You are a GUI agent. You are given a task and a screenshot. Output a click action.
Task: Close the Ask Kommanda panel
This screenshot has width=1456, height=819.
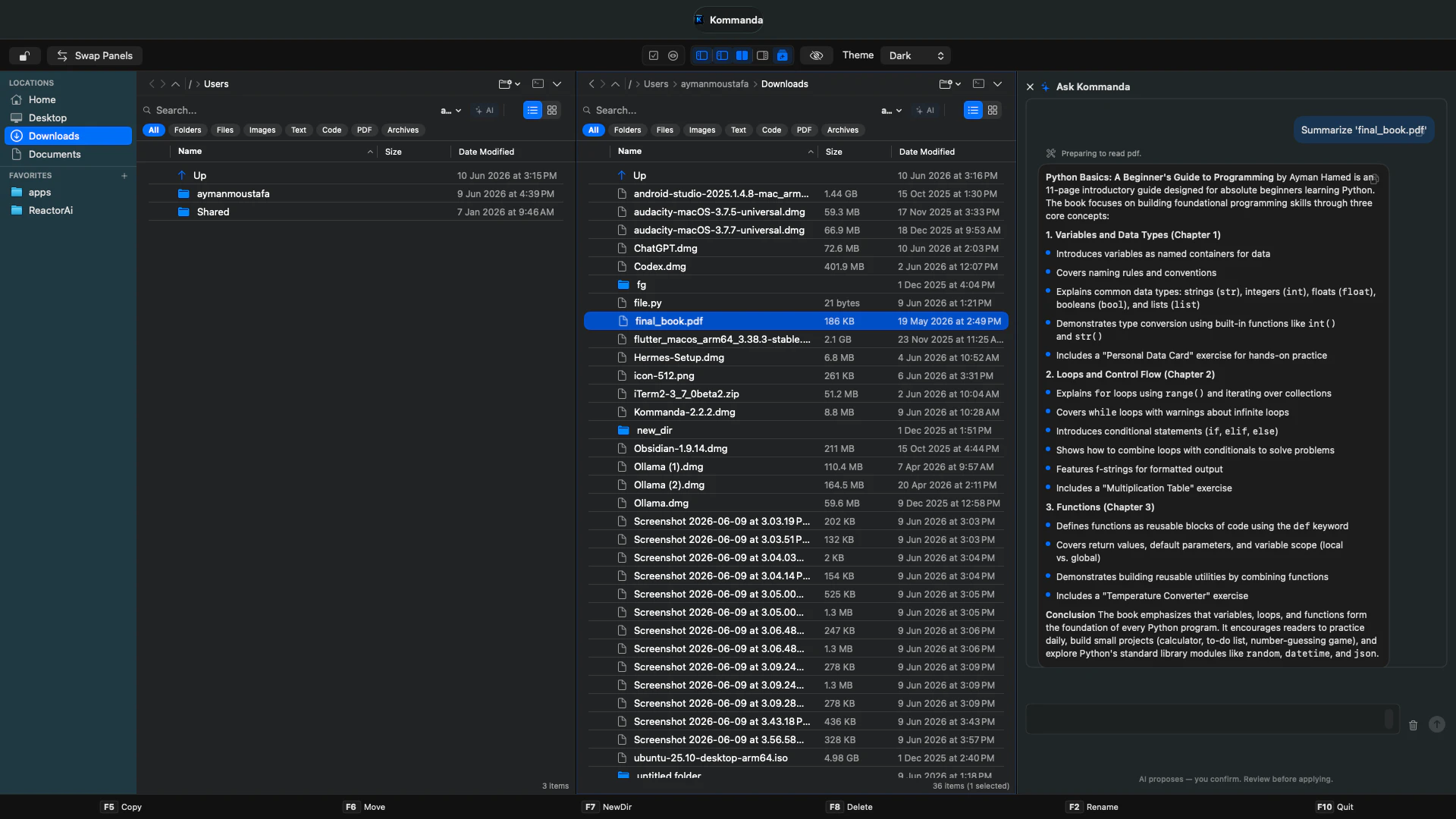click(1030, 87)
